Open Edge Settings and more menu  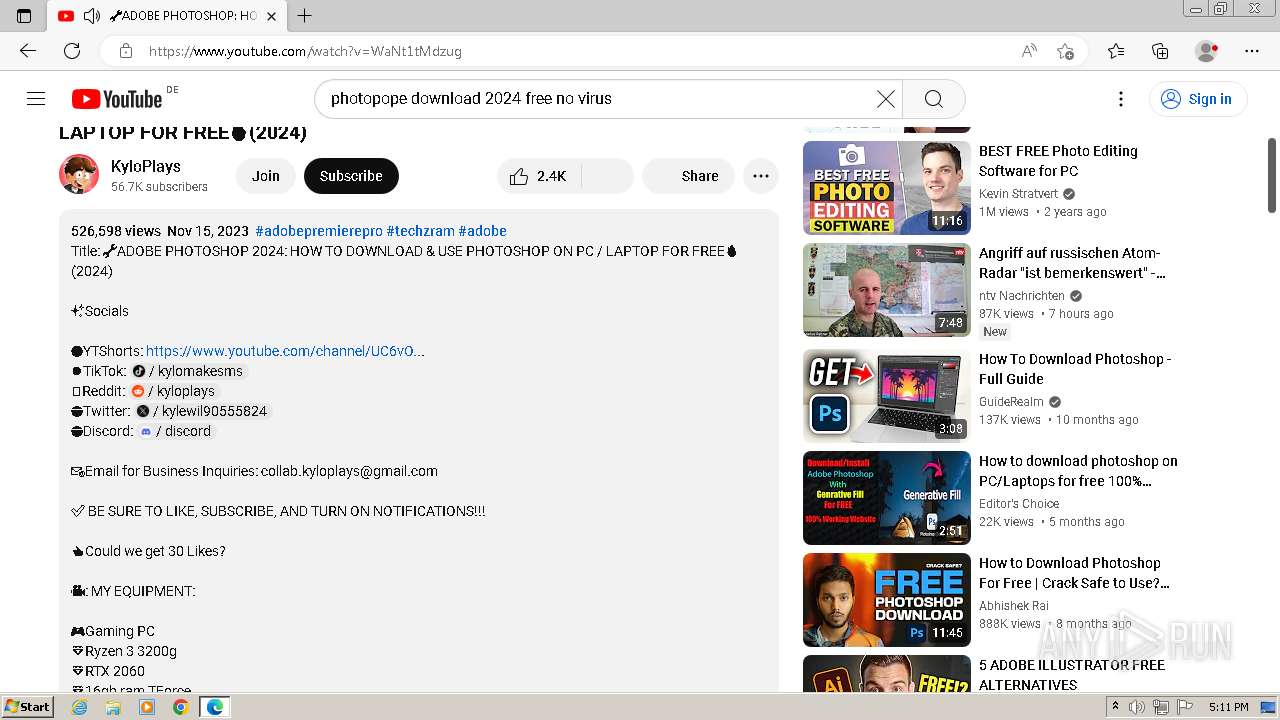click(x=1252, y=51)
